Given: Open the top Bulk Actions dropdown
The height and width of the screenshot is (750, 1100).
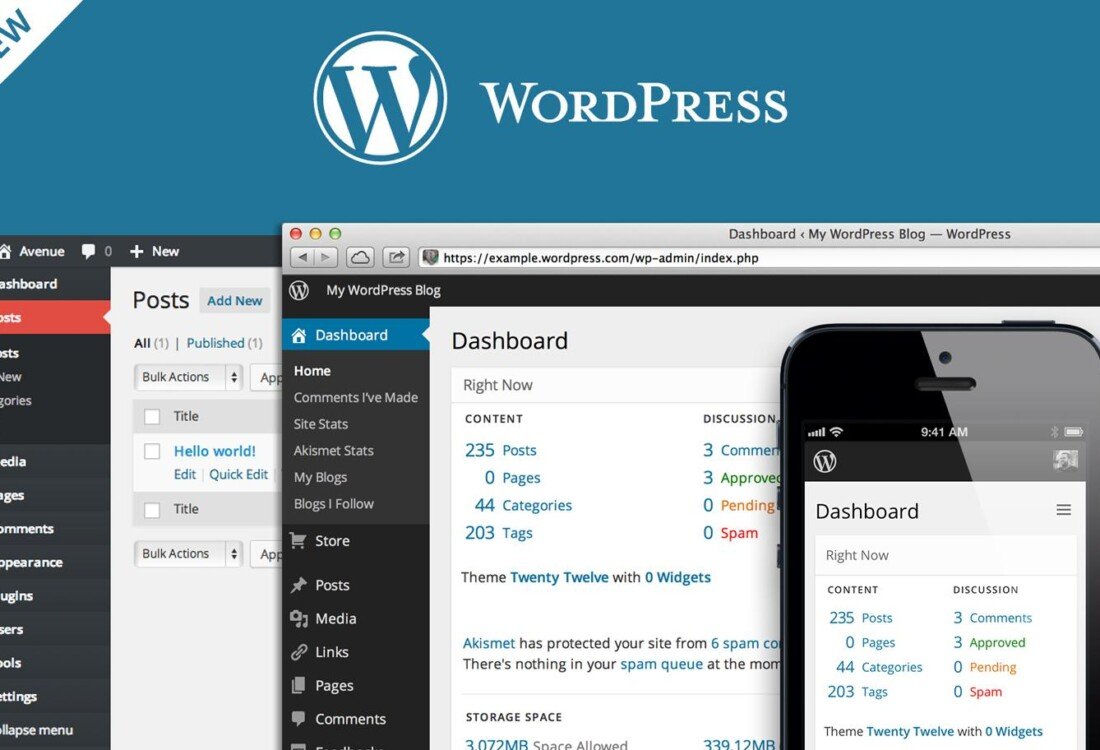Looking at the screenshot, I should coord(188,377).
